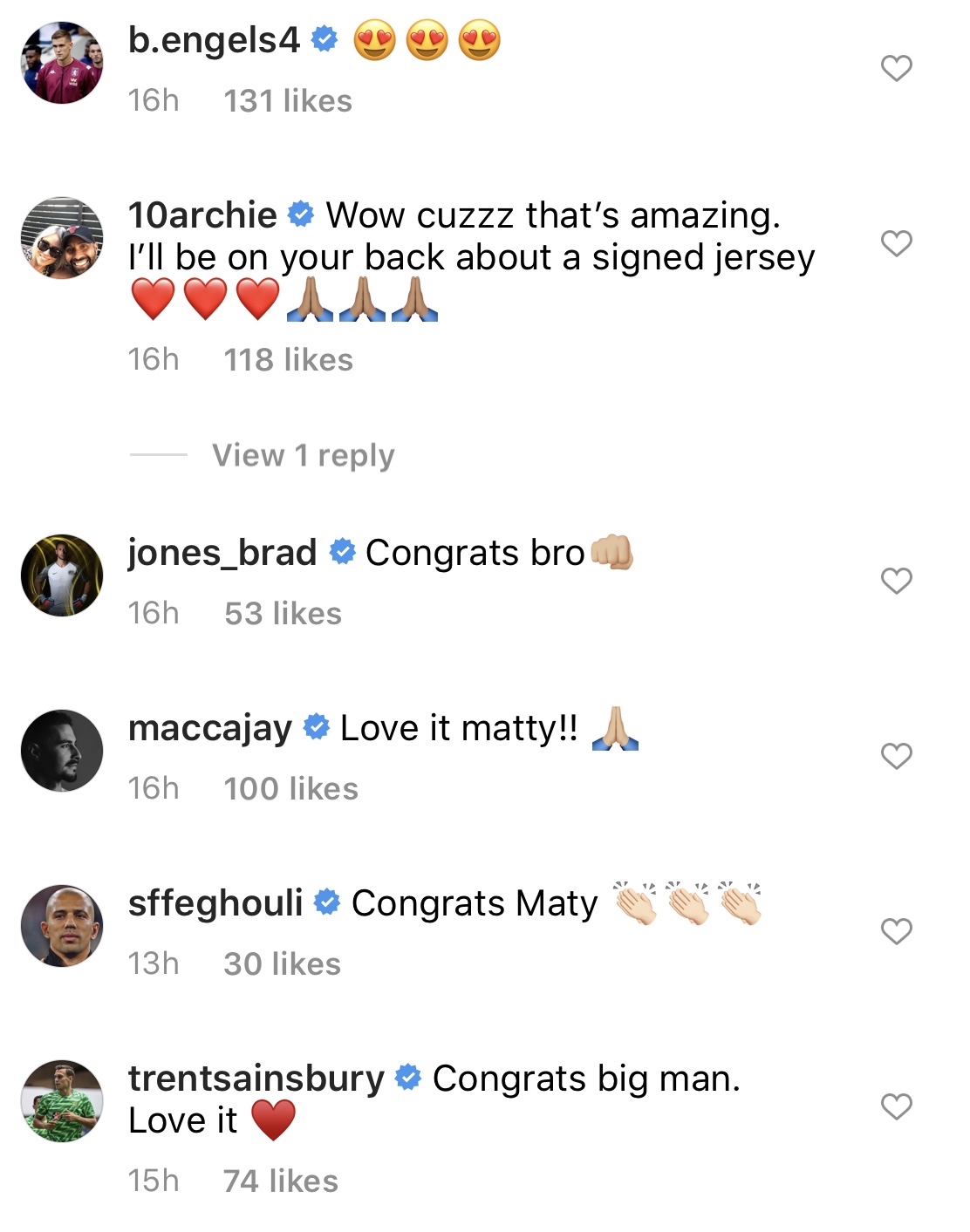Show who liked b.engels4's comment (131 likes)
The height and width of the screenshot is (1232, 970).
(288, 101)
